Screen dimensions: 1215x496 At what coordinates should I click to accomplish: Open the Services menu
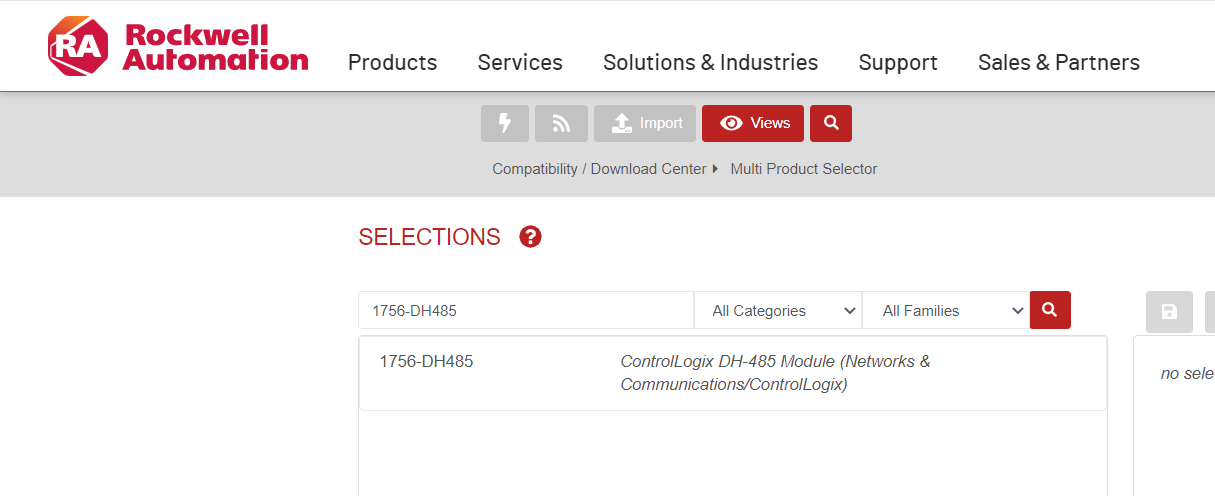pyautogui.click(x=520, y=62)
